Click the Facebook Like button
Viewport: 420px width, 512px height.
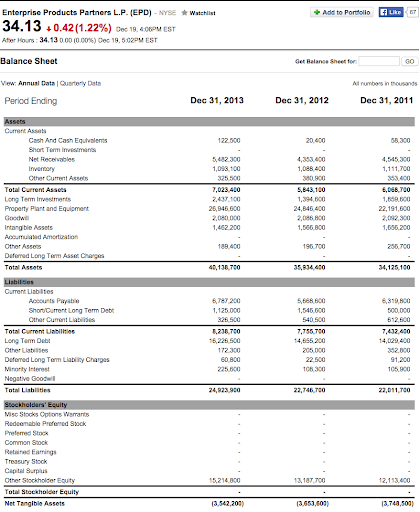[x=391, y=12]
